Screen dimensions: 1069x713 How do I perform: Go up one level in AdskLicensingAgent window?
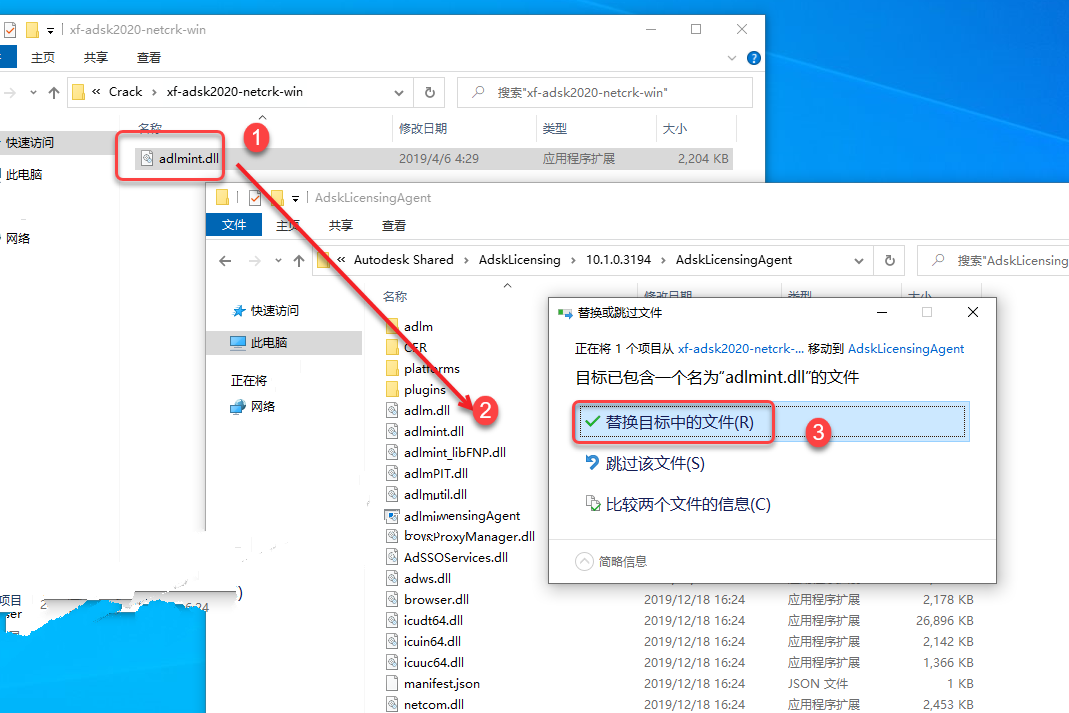point(299,260)
